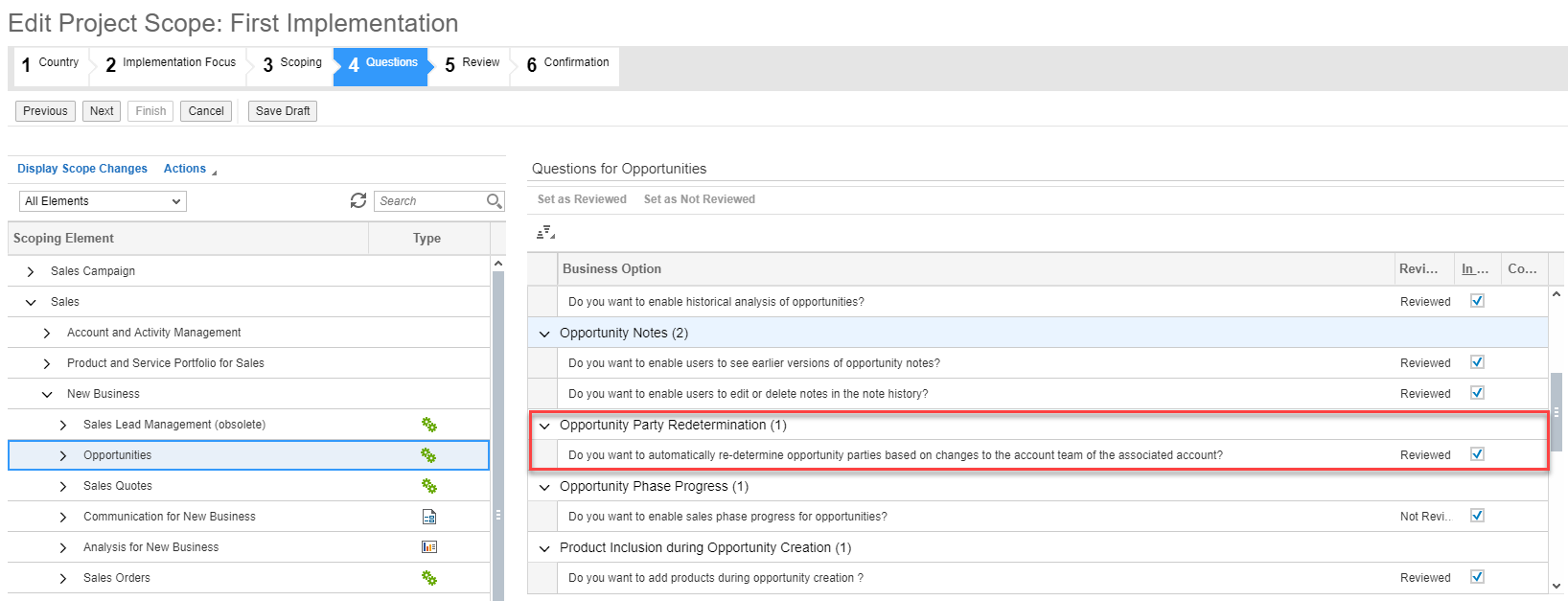Click the "Not Revi.." status cell
The width and height of the screenshot is (1568, 601).
(1424, 517)
